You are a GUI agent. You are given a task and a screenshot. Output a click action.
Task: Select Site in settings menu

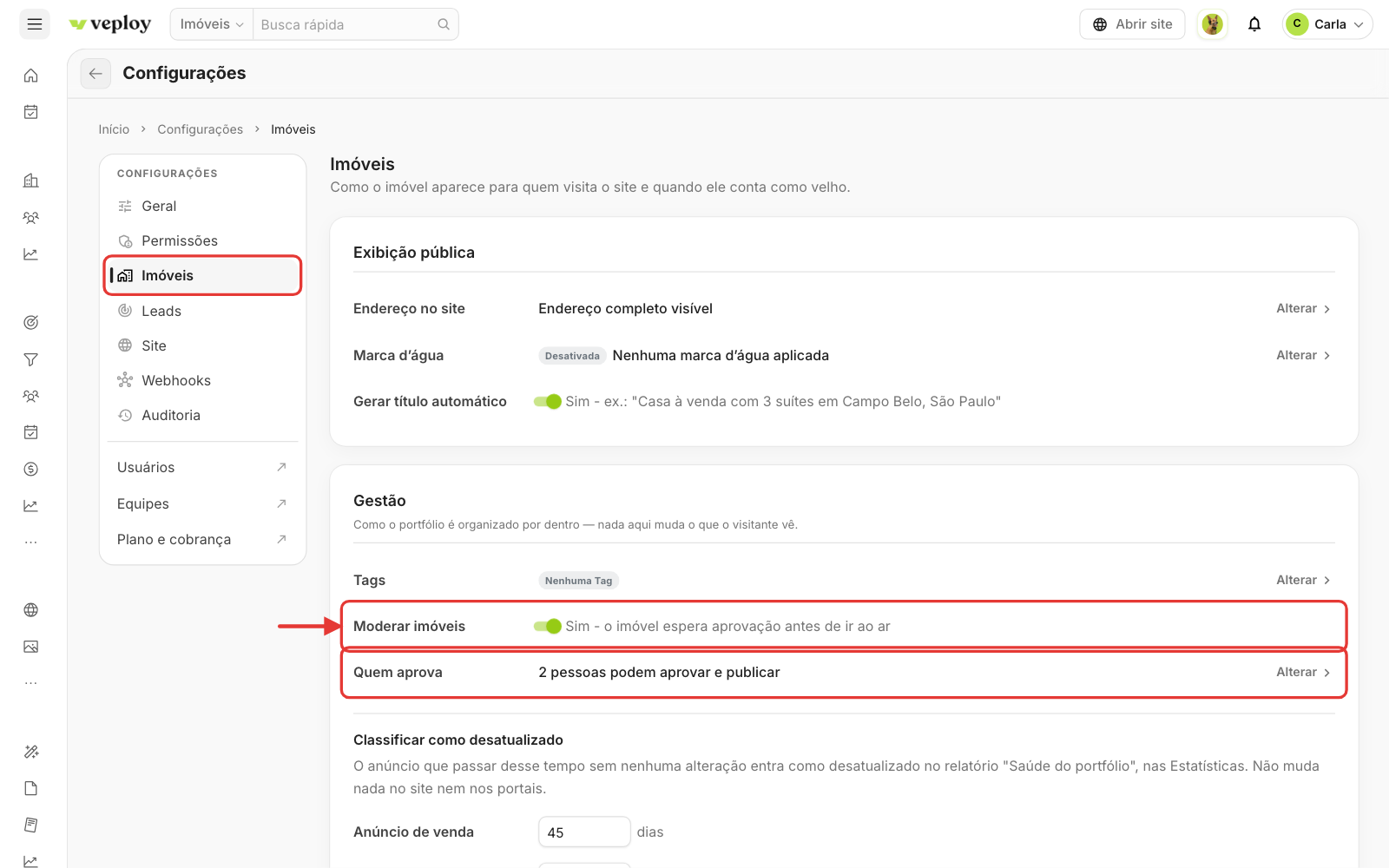[202, 345]
